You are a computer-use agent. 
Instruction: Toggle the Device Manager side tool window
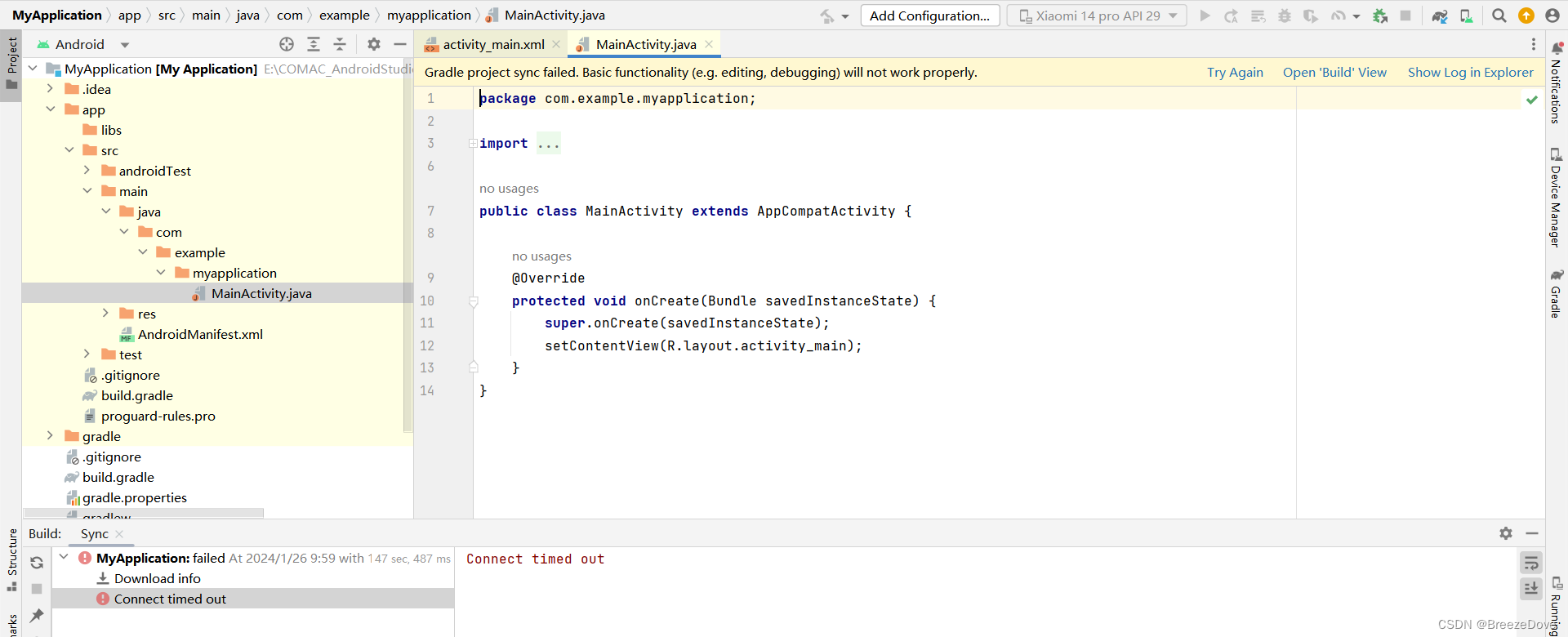(x=1557, y=197)
